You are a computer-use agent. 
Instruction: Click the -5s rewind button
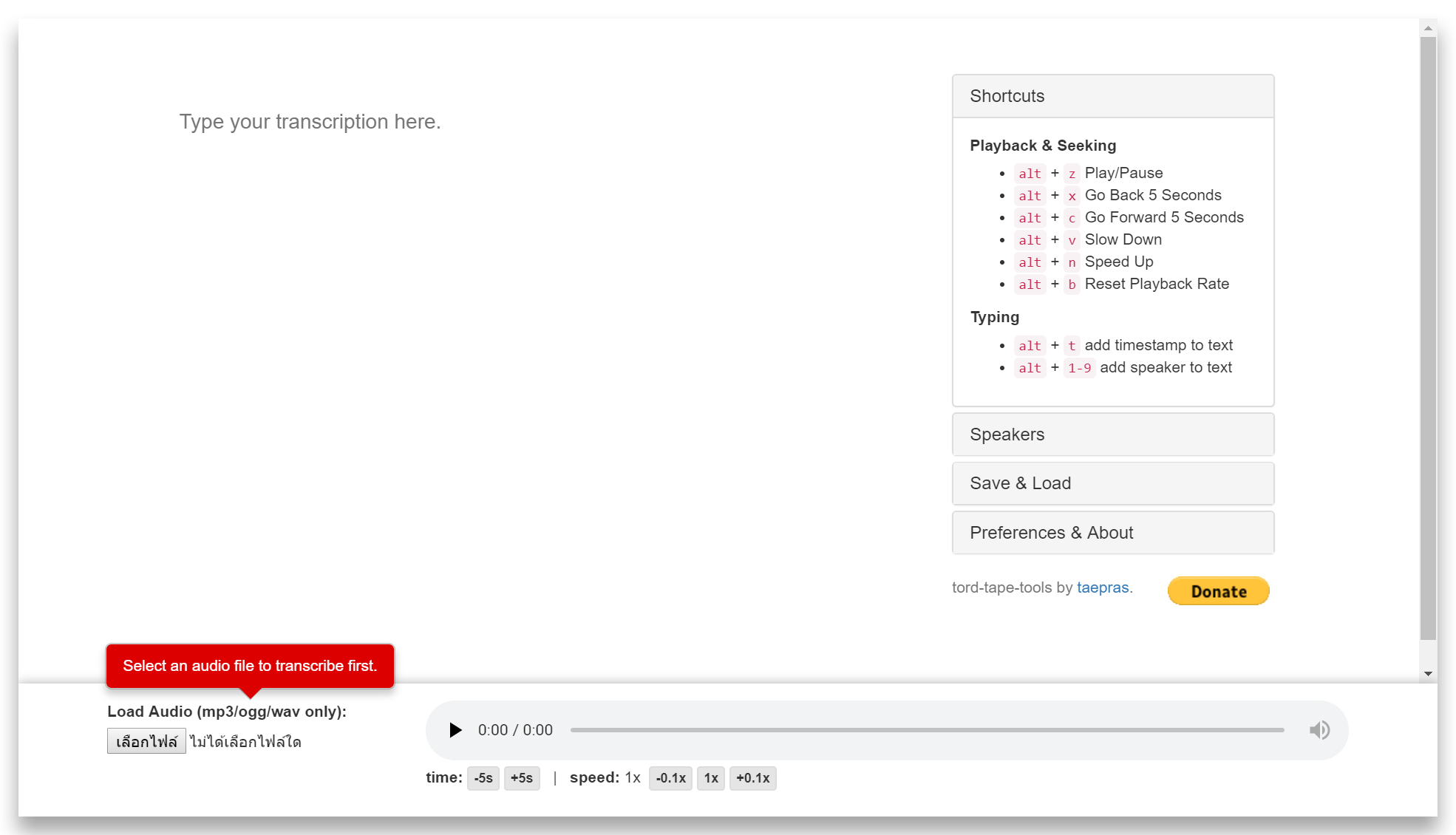(483, 778)
